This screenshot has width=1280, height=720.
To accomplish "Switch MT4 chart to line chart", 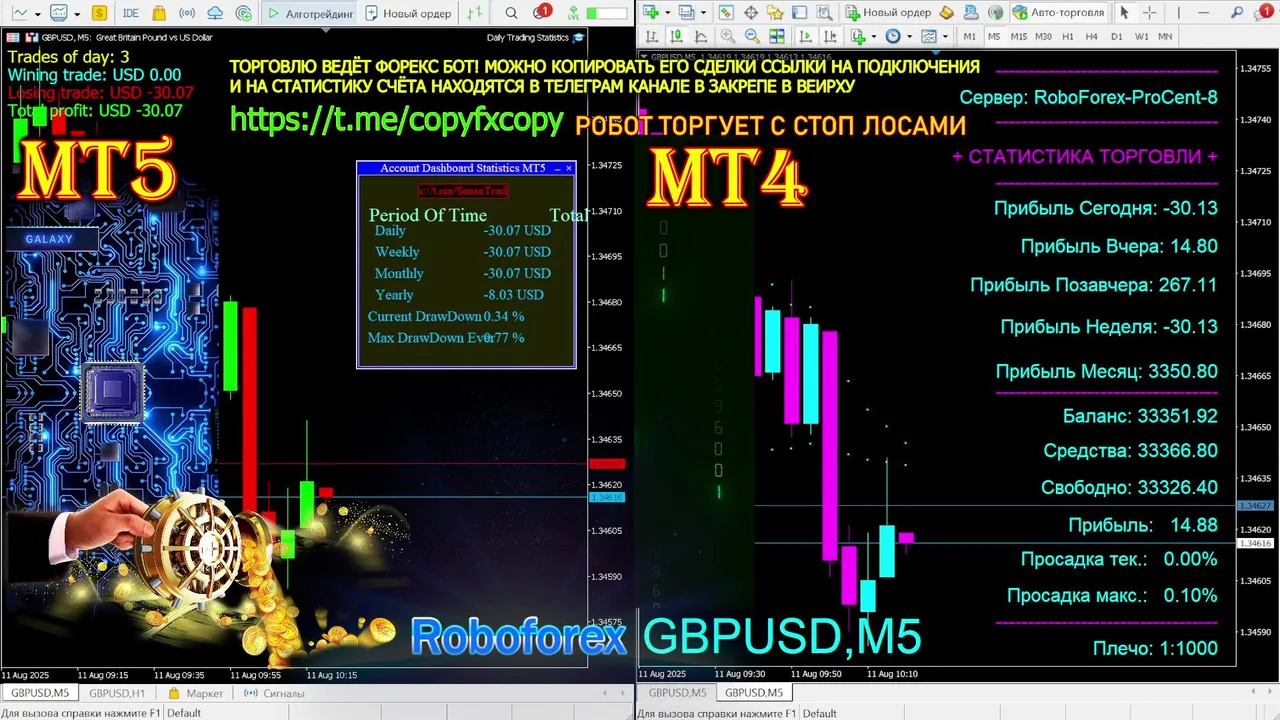I will (701, 36).
